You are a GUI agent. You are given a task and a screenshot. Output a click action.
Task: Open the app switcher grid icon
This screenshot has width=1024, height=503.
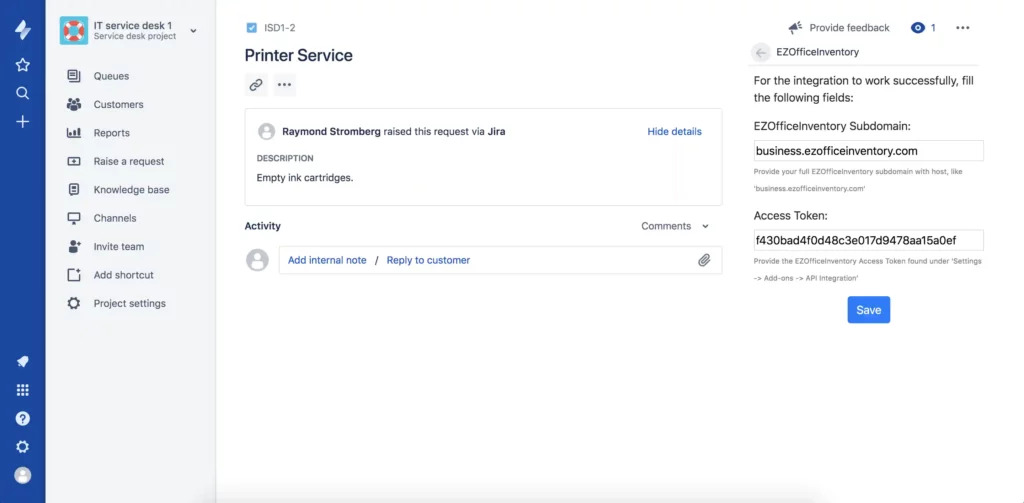22,390
